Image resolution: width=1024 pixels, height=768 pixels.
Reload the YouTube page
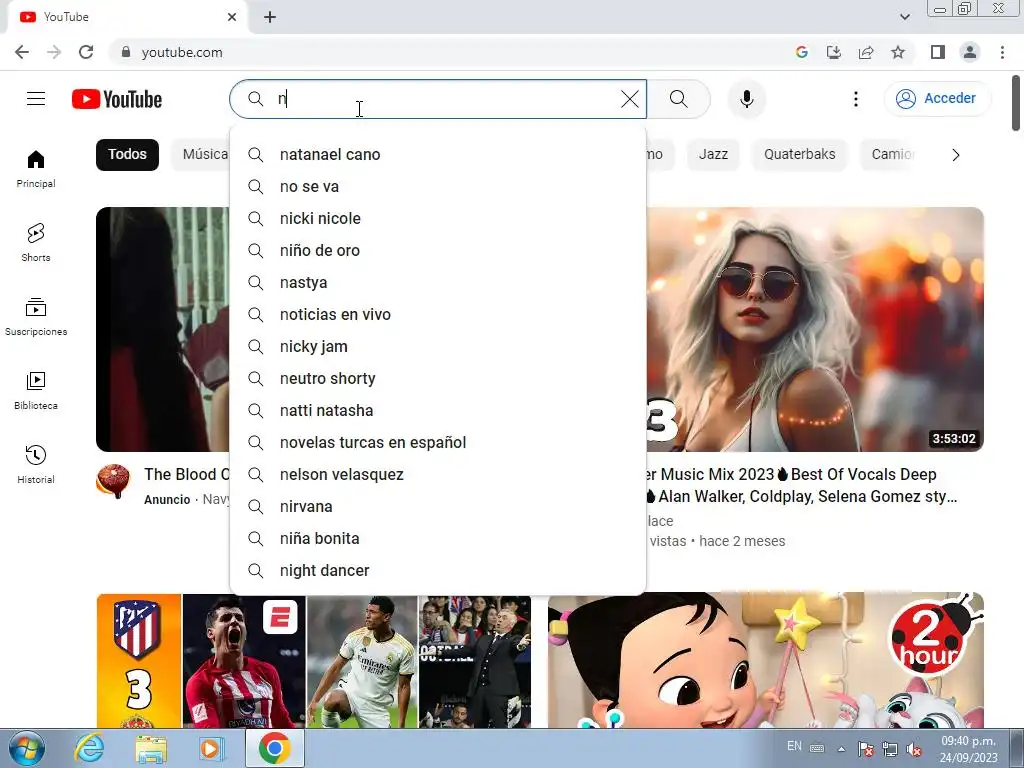[86, 52]
